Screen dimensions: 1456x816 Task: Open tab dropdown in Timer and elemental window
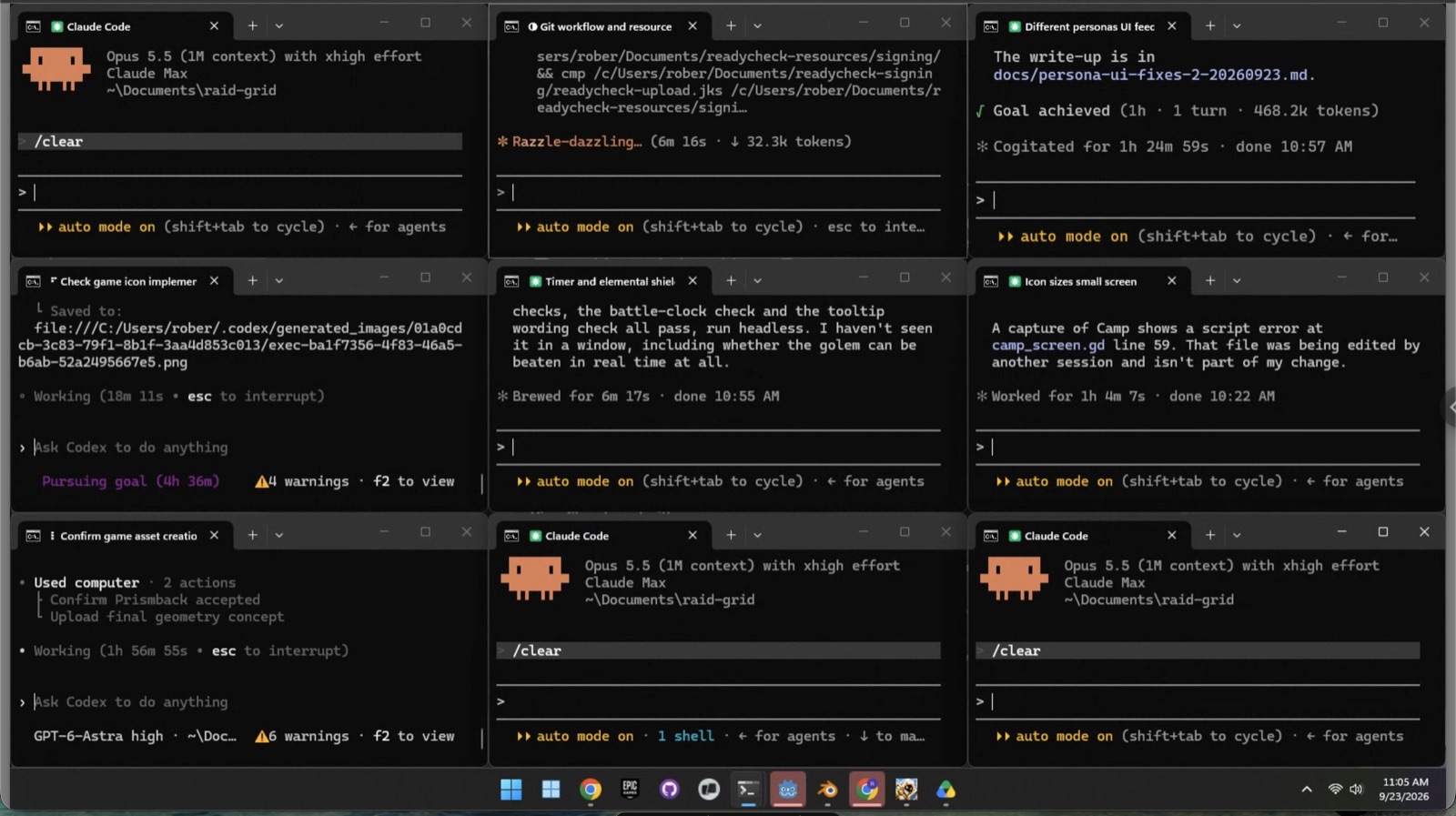[x=758, y=281]
